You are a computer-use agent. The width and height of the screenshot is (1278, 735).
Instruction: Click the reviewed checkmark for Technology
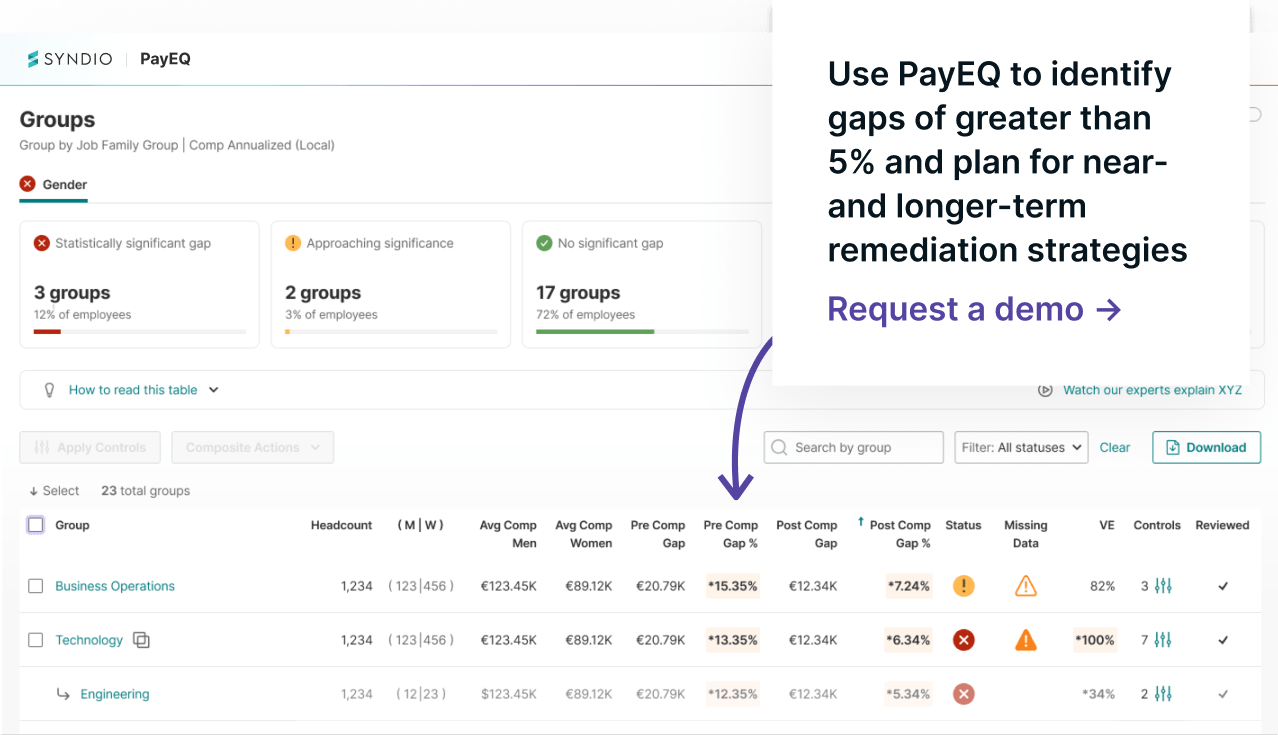click(1223, 640)
